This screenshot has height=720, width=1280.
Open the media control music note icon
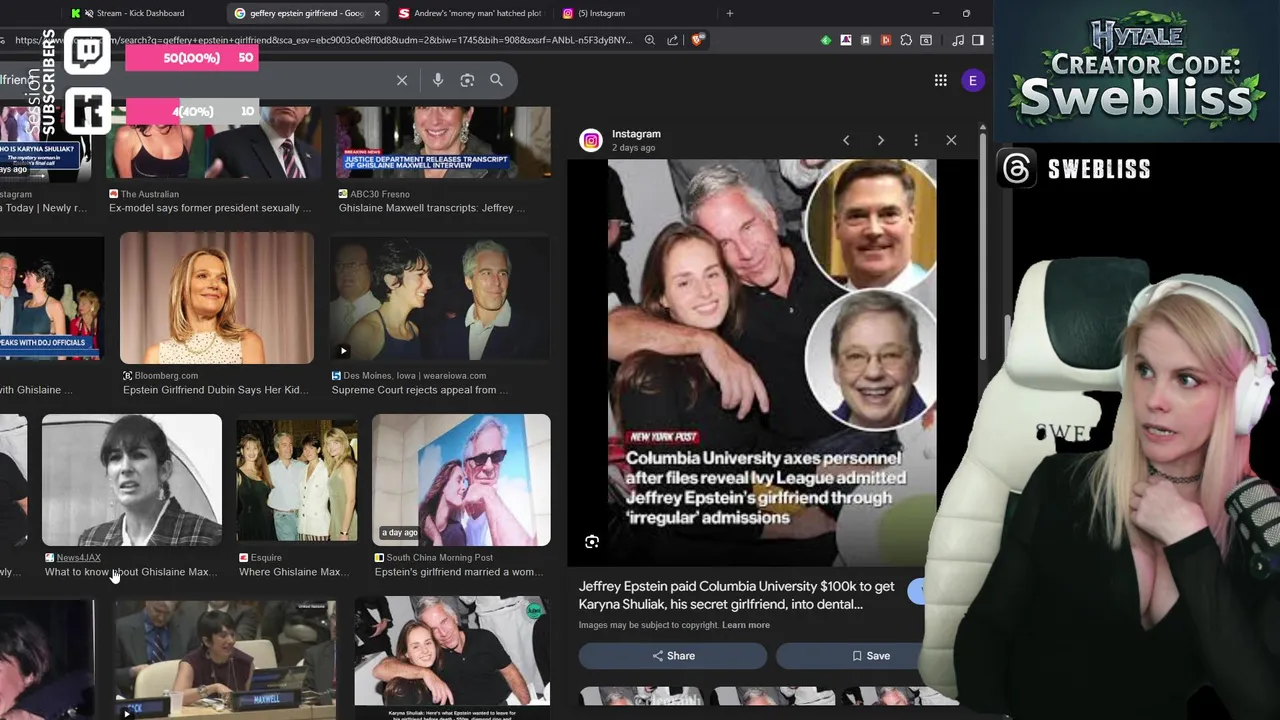958,40
